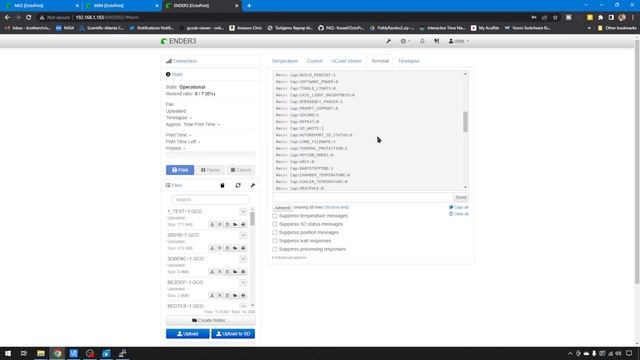Click the Scroll to end link
The height and width of the screenshot is (360, 640).
click(x=336, y=207)
